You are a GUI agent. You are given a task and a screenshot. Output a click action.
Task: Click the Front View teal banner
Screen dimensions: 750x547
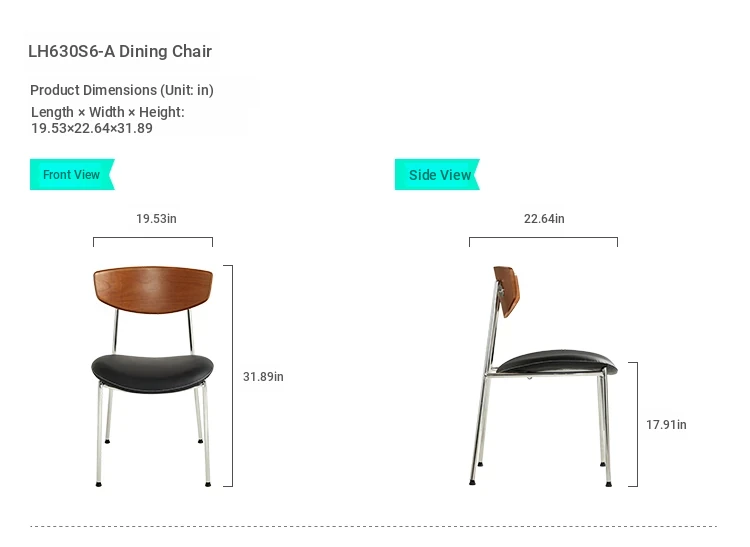pyautogui.click(x=72, y=175)
